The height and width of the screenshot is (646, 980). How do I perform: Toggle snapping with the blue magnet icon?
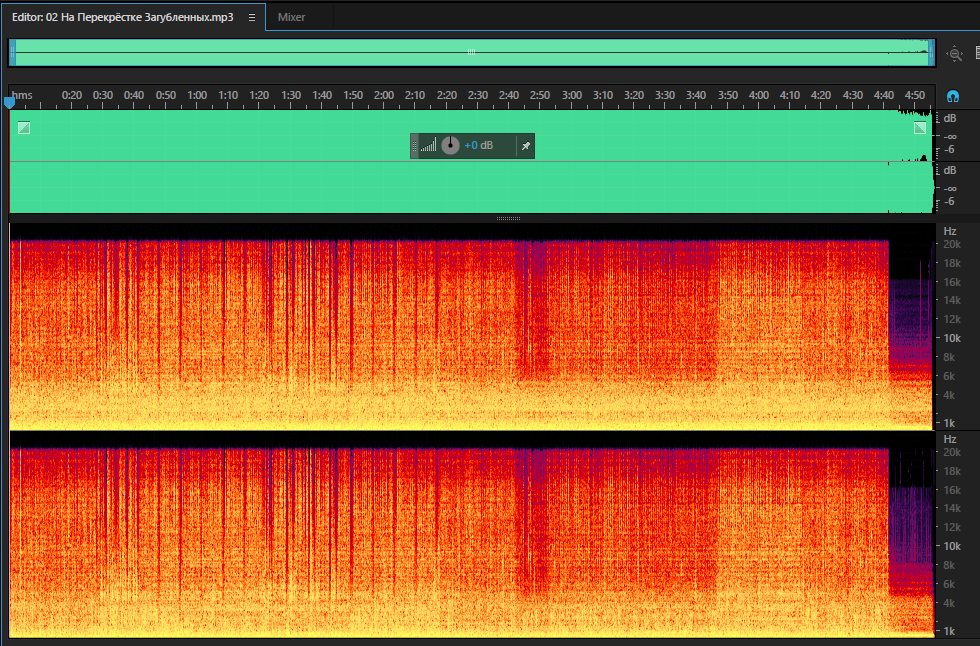(x=952, y=96)
